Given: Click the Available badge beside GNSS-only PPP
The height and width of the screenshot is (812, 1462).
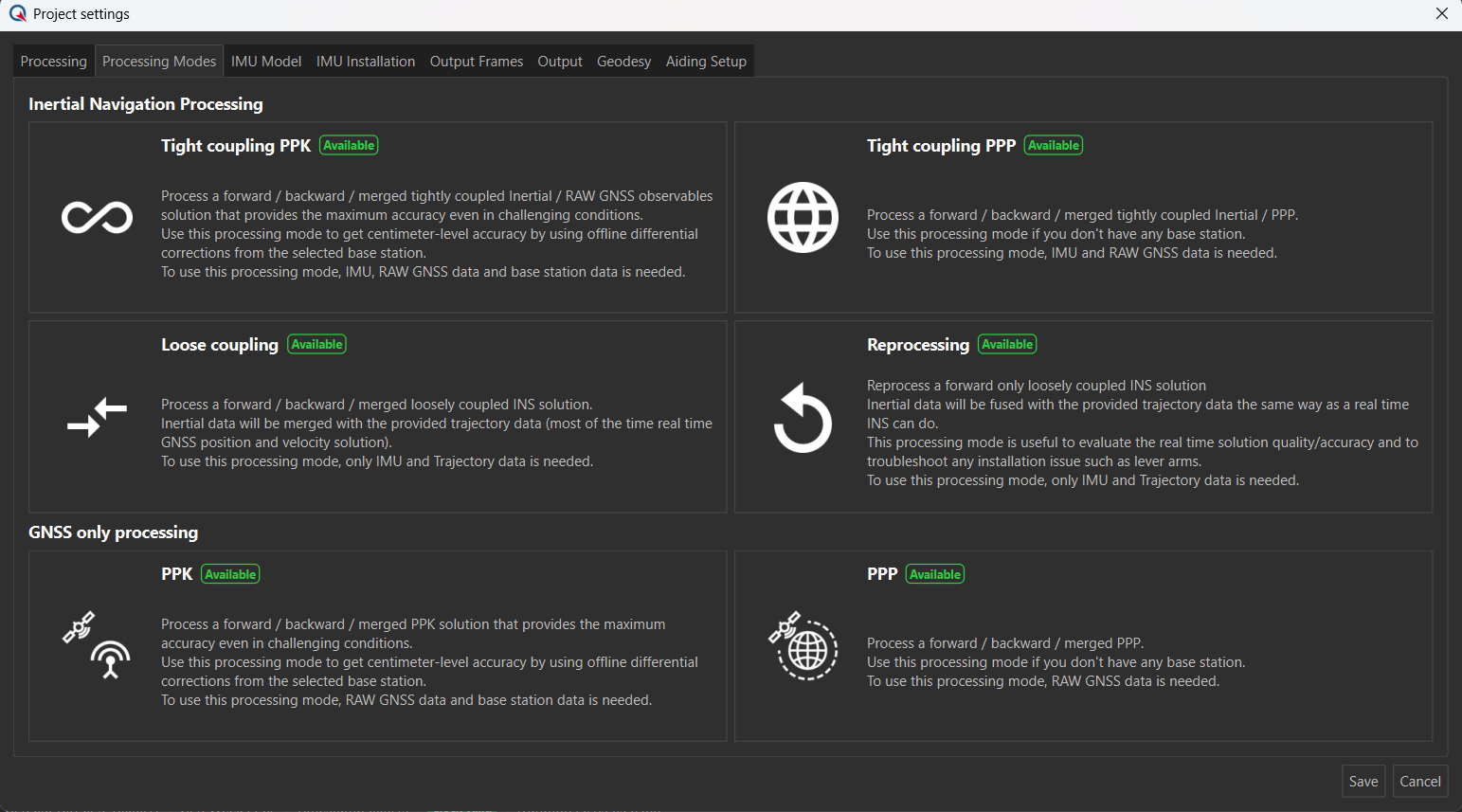Looking at the screenshot, I should pos(935,575).
